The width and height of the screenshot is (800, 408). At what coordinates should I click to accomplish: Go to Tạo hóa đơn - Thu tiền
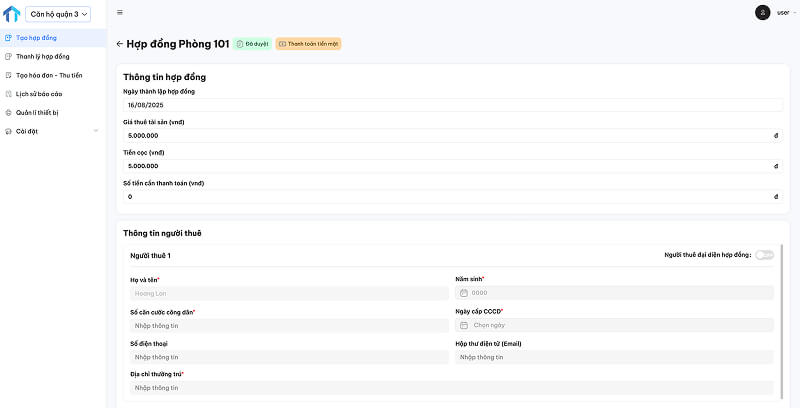tap(48, 75)
